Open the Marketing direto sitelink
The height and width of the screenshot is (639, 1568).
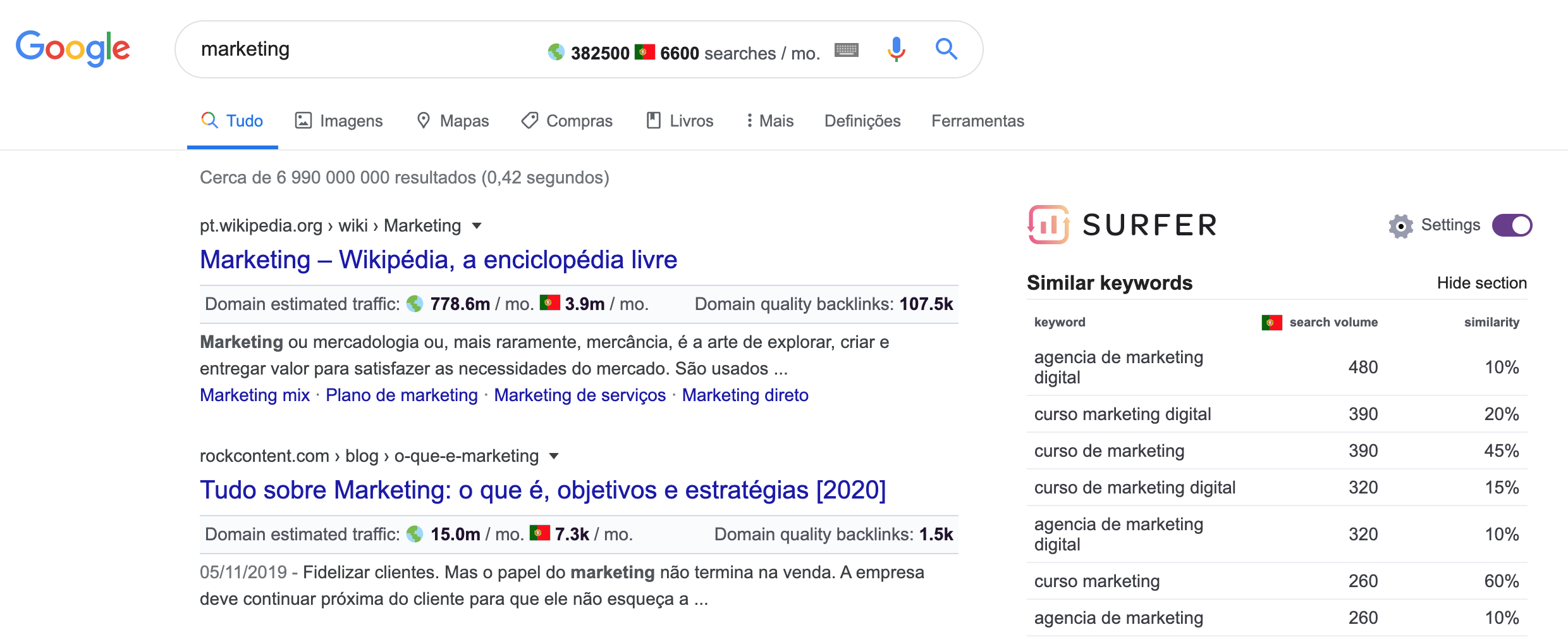tap(745, 395)
